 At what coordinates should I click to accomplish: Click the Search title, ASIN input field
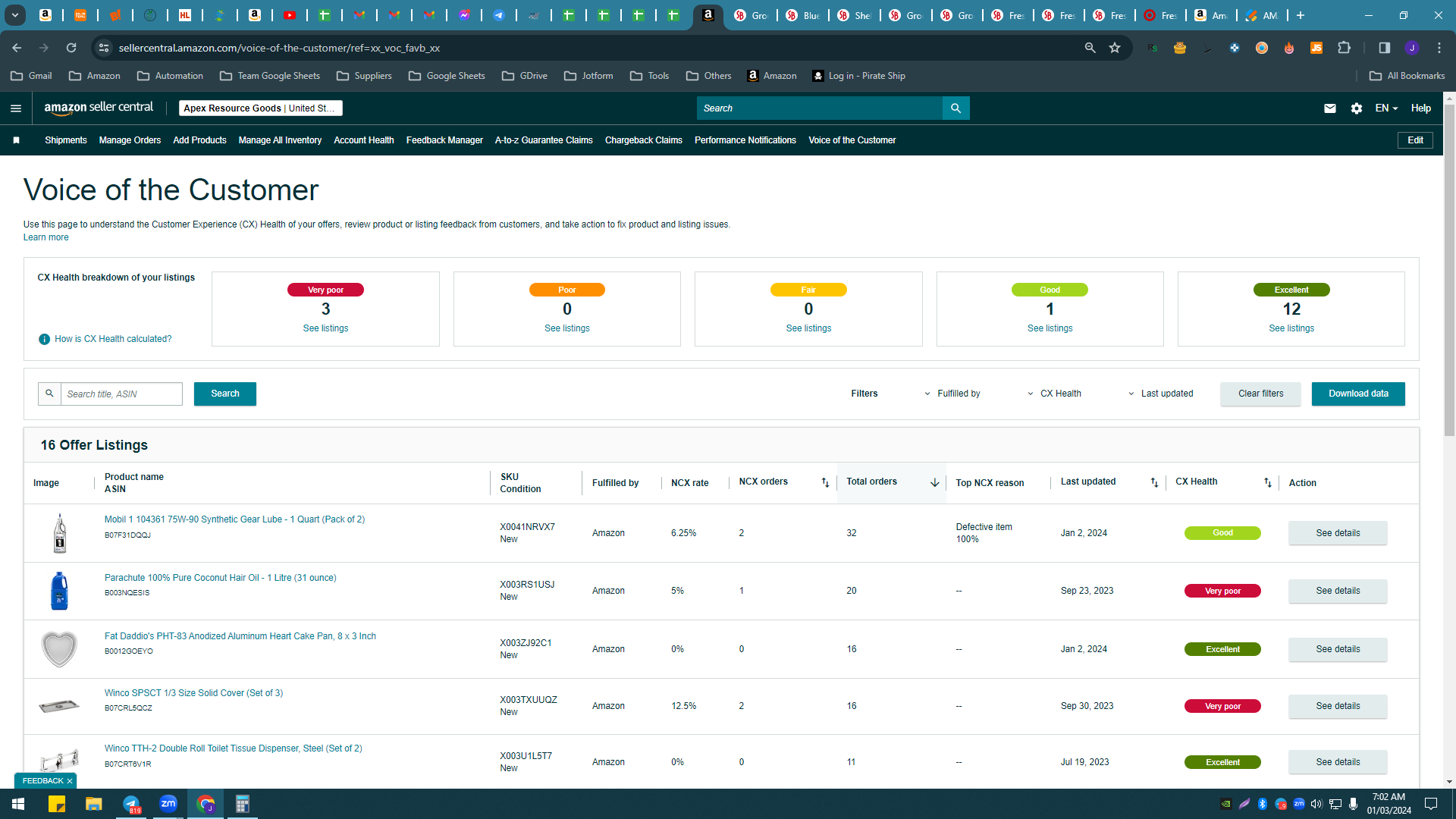121,394
